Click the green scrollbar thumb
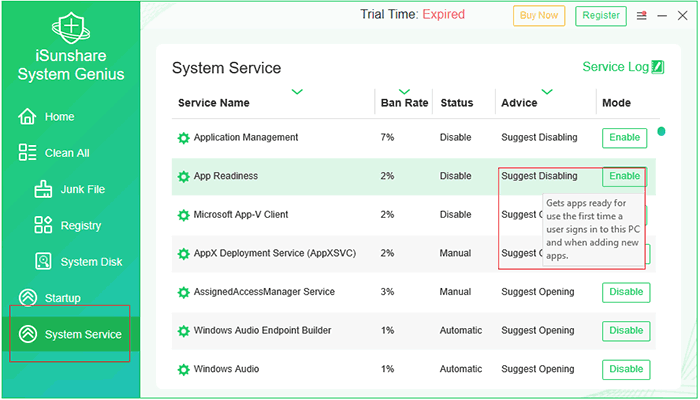This screenshot has width=700, height=400. (661, 131)
